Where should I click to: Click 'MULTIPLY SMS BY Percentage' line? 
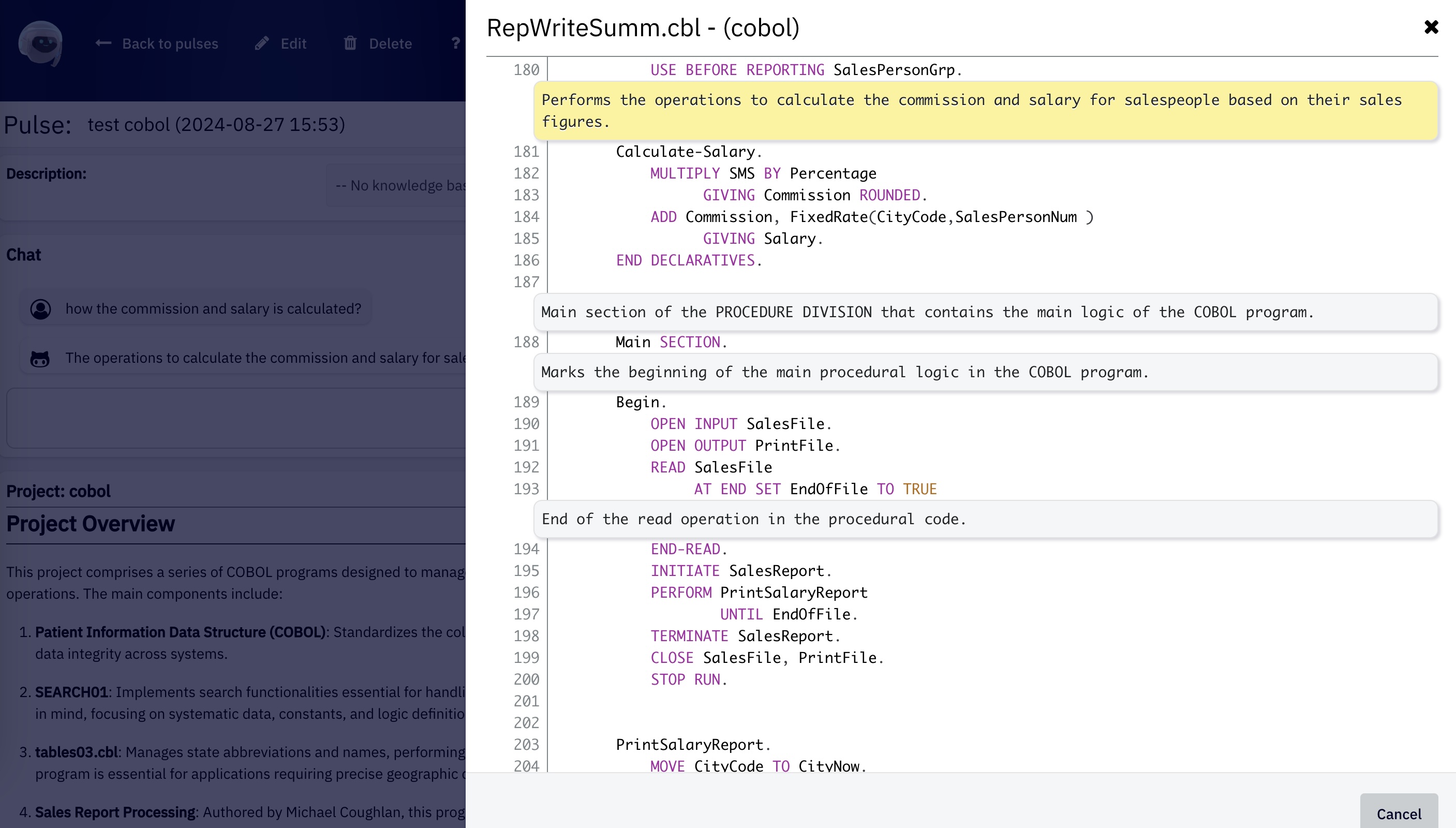pos(763,173)
